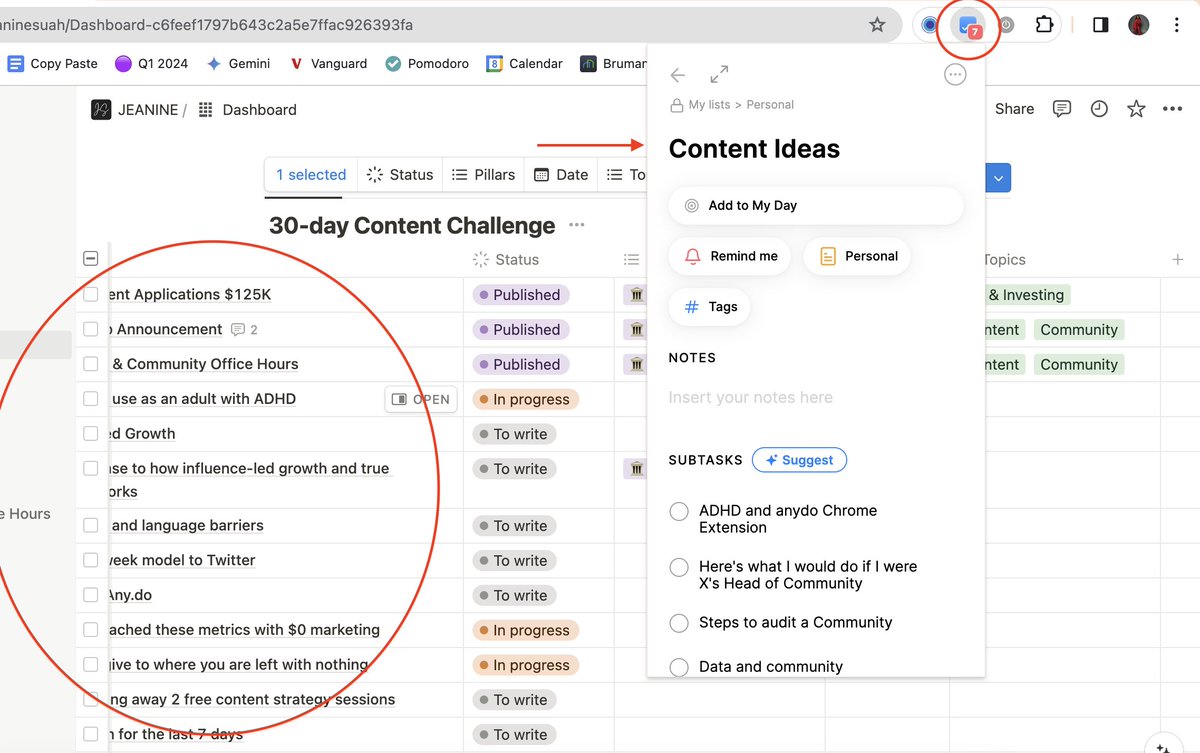The image size is (1200, 753).
Task: Navigate to JEANINE in breadcrumb
Action: tap(147, 110)
